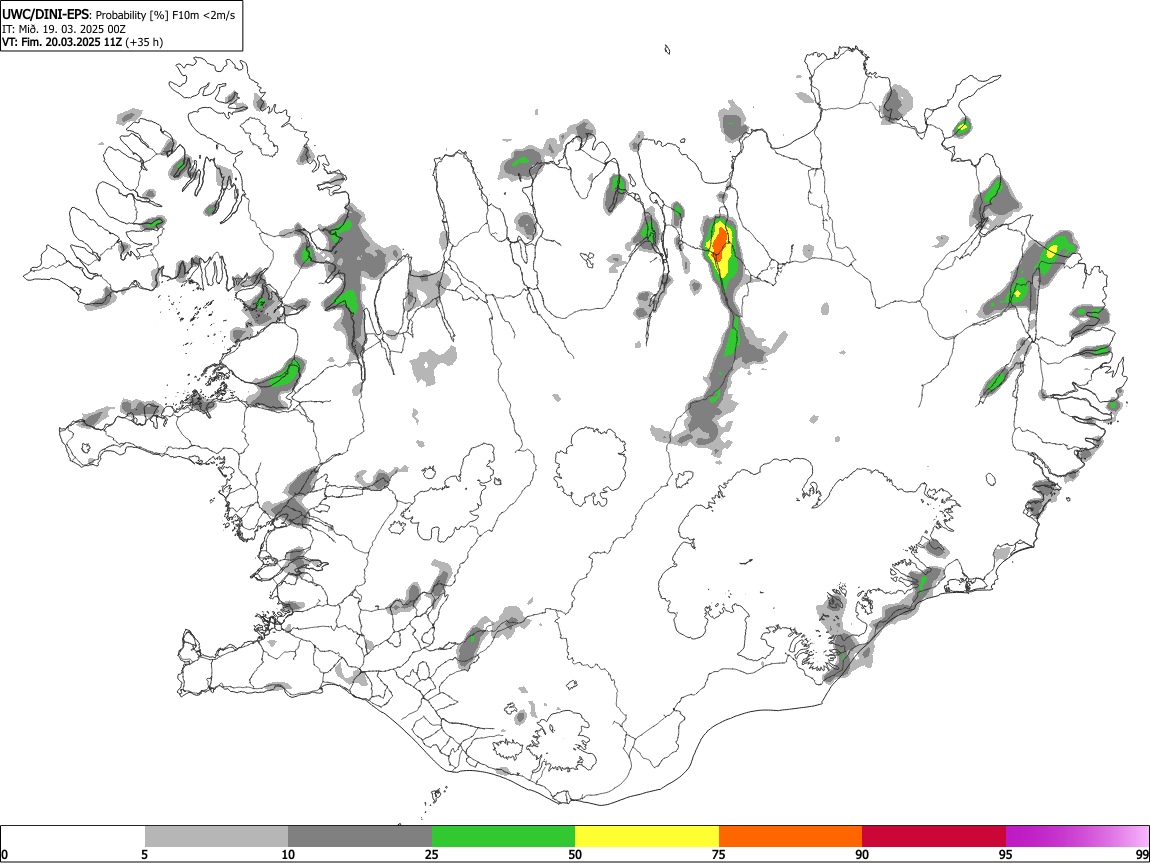The height and width of the screenshot is (863, 1150).
Task: Click the legend tick label '75'
Action: (x=719, y=854)
